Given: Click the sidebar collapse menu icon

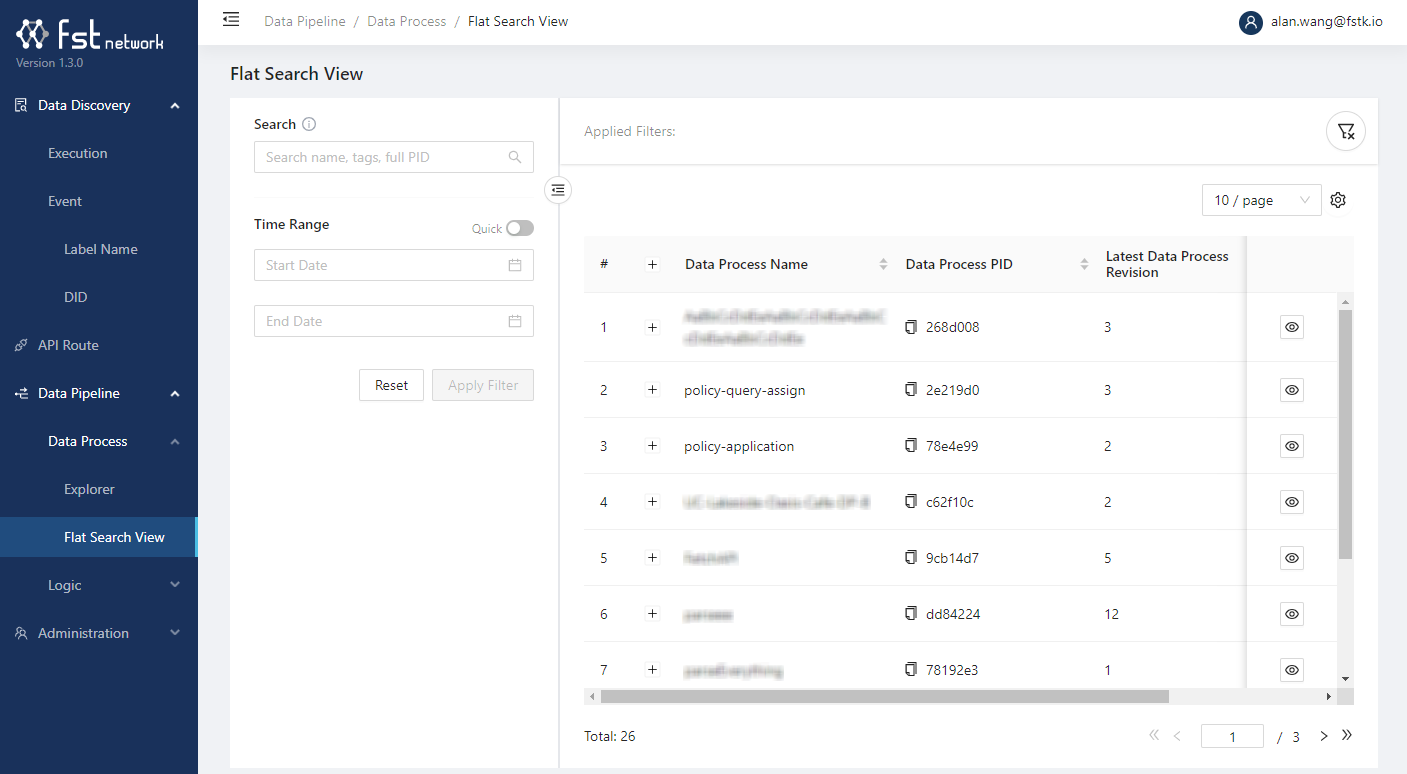Looking at the screenshot, I should pyautogui.click(x=231, y=20).
